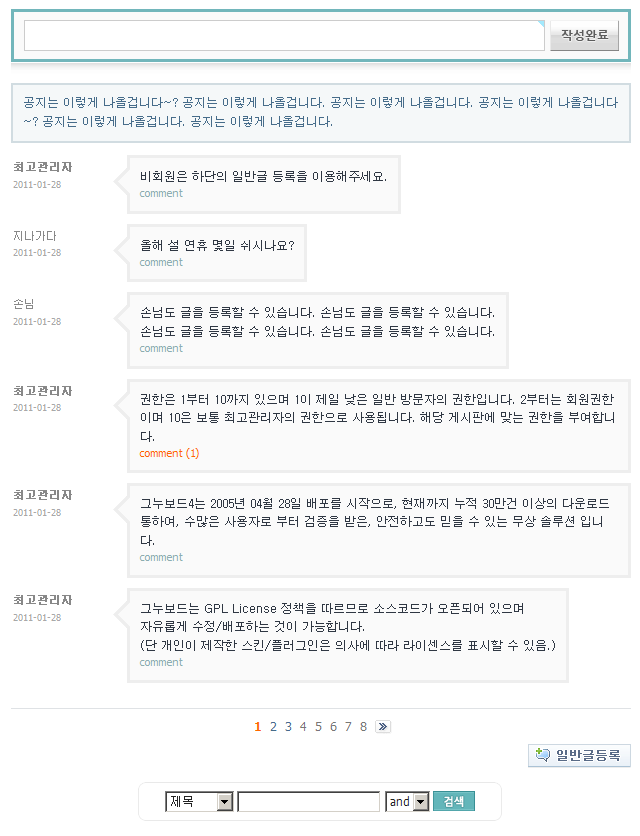Viewport: 640px width, 836px height.
Task: Click comment link under GPL License post
Action: (161, 662)
